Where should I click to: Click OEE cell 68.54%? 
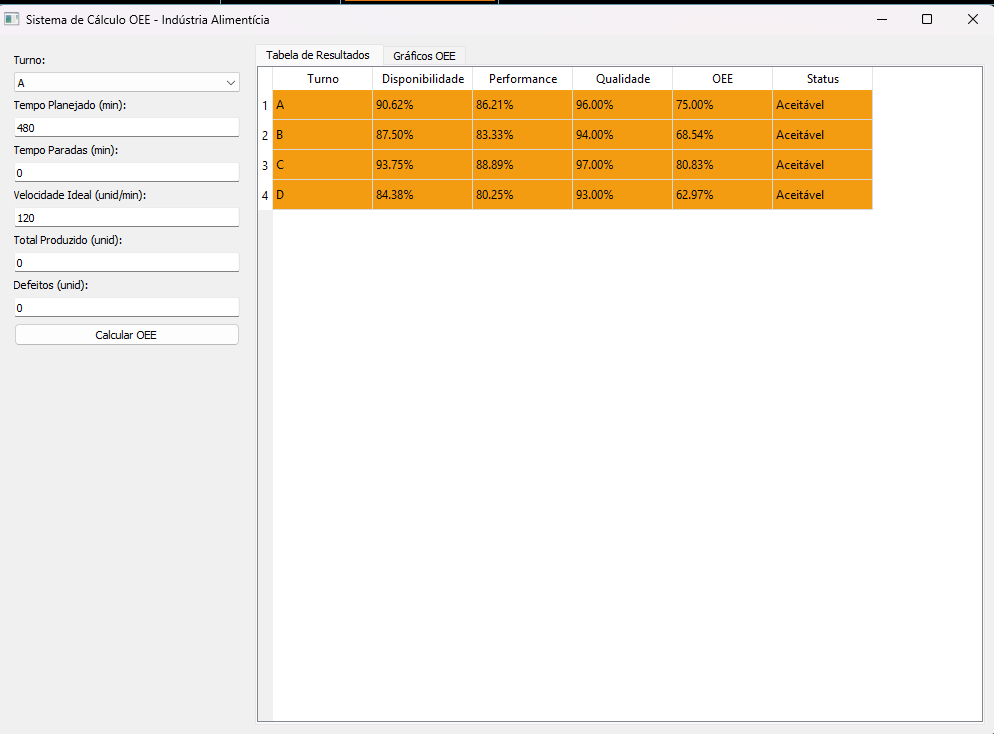pos(723,135)
